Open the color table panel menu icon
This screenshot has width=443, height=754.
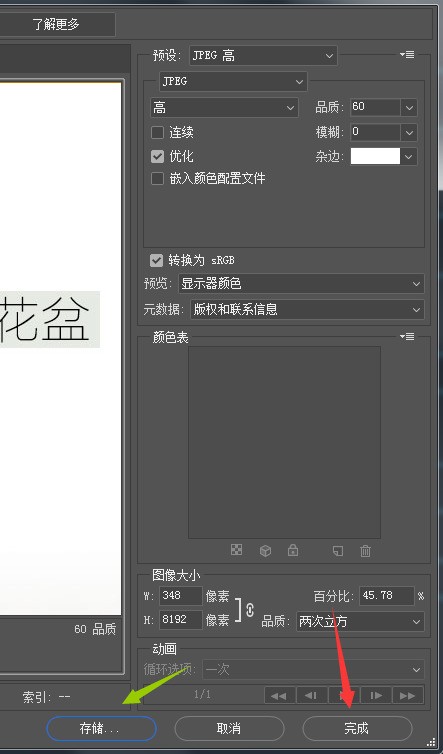(x=407, y=337)
